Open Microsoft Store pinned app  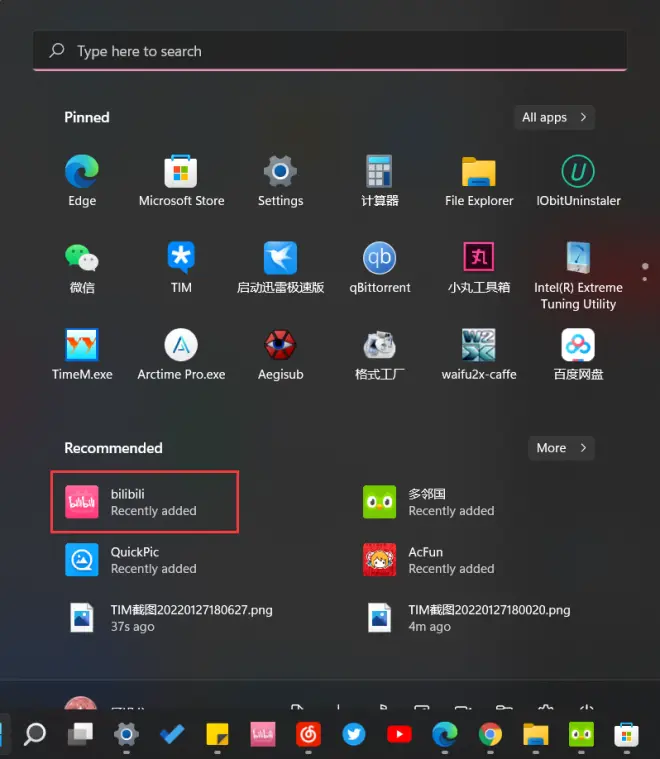(181, 181)
